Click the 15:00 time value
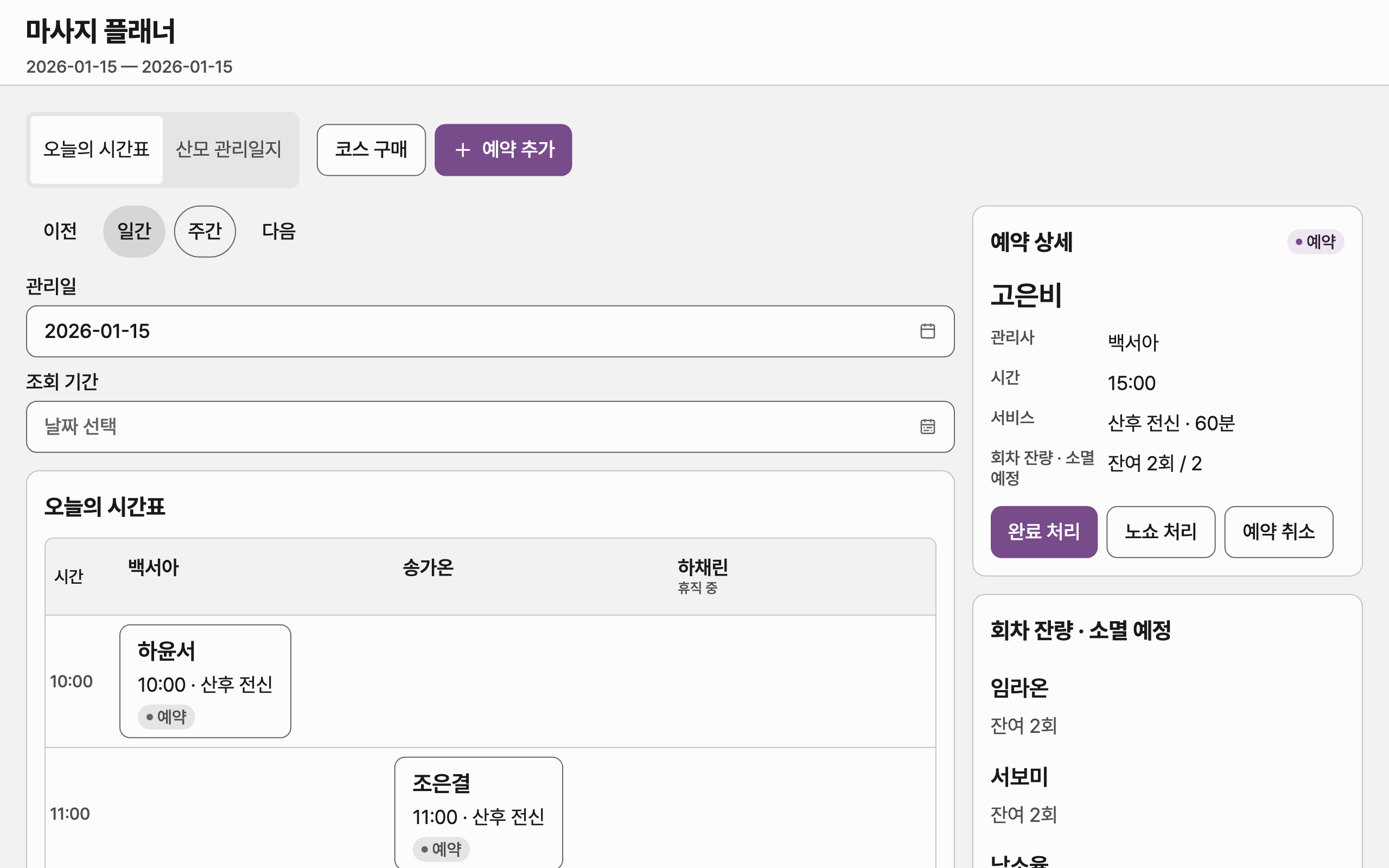 [x=1131, y=383]
